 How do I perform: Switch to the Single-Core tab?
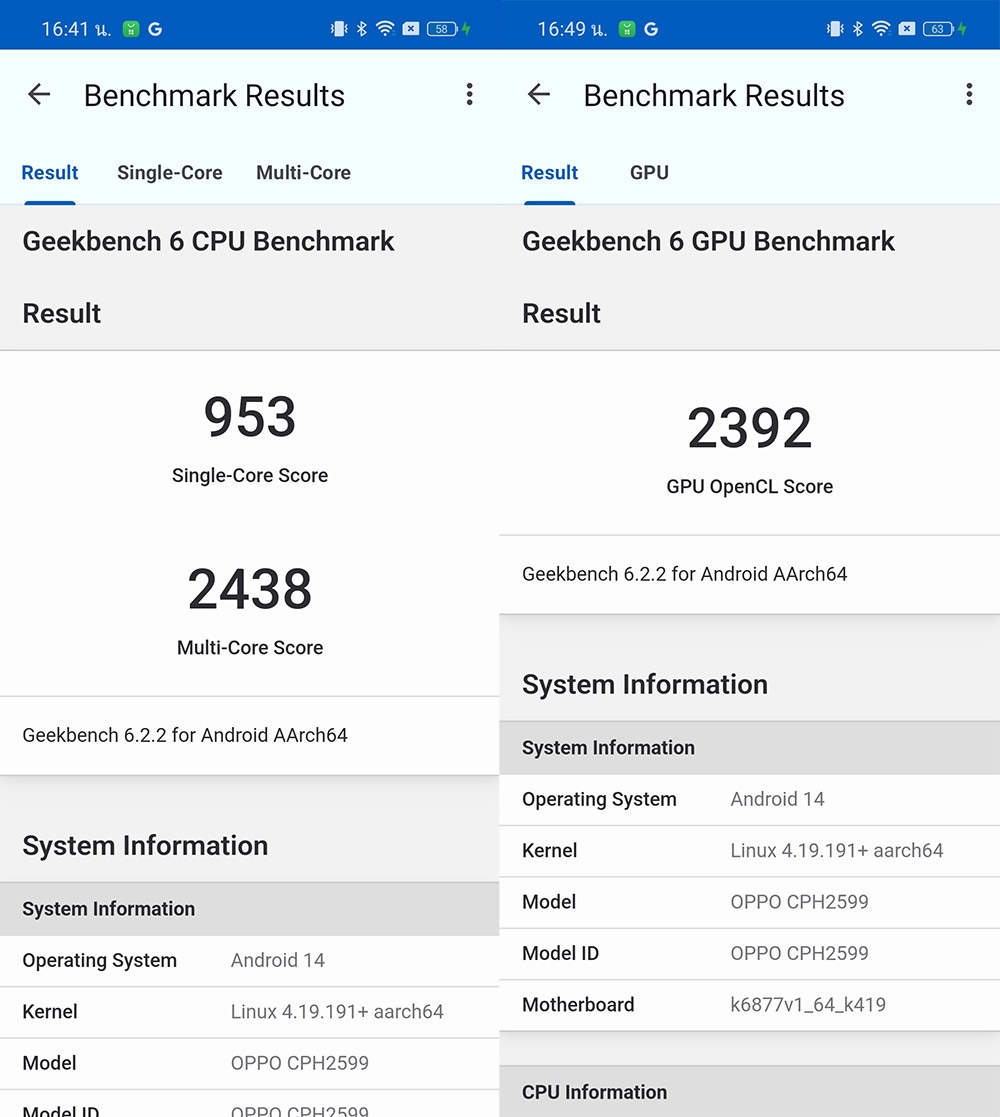[x=169, y=173]
